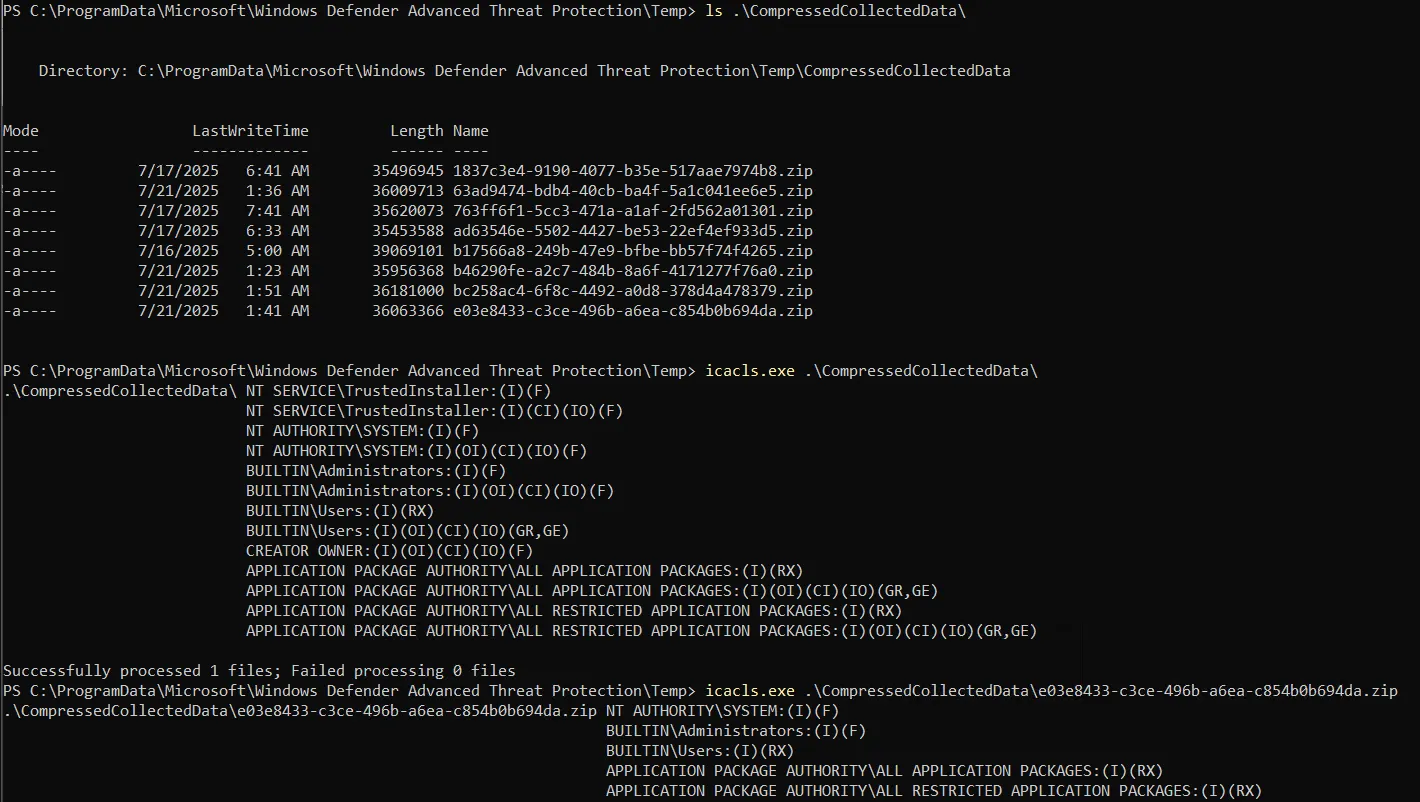Click the 'Successfully processed 1 files' message
This screenshot has height=802, width=1420.
pos(259,671)
